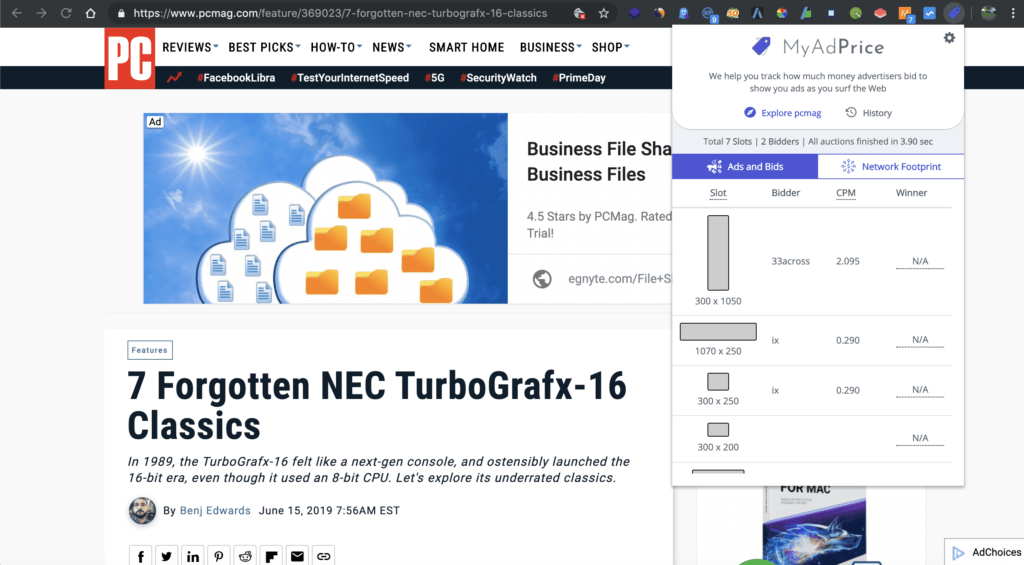The image size is (1024, 565).
Task: Reload the current page
Action: [66, 13]
